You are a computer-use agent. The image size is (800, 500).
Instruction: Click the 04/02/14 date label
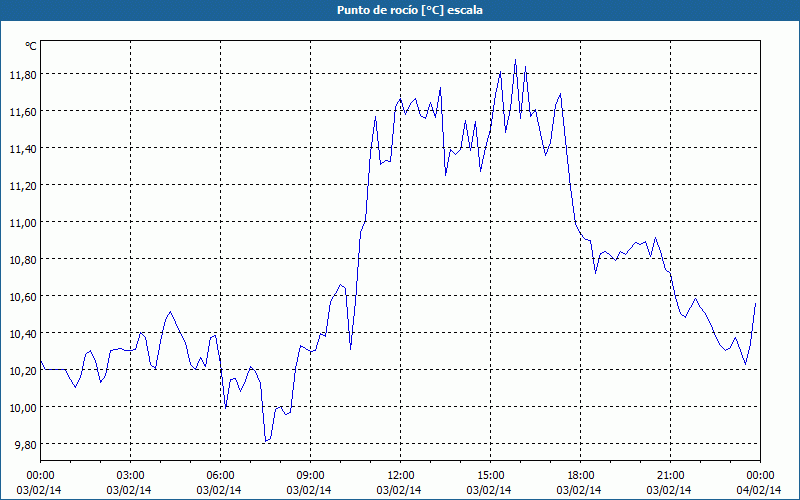click(x=759, y=490)
